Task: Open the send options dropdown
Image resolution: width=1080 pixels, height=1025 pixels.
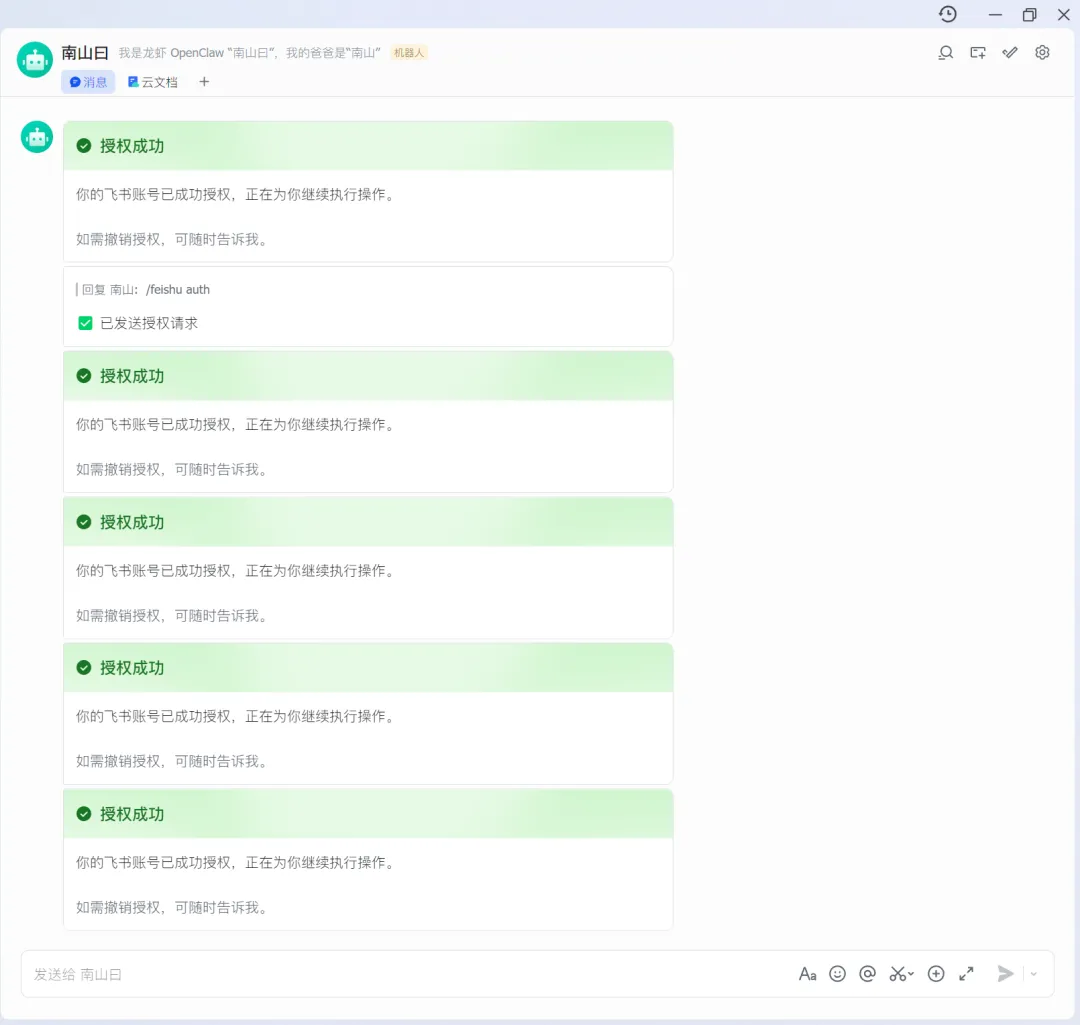Action: (x=1034, y=974)
